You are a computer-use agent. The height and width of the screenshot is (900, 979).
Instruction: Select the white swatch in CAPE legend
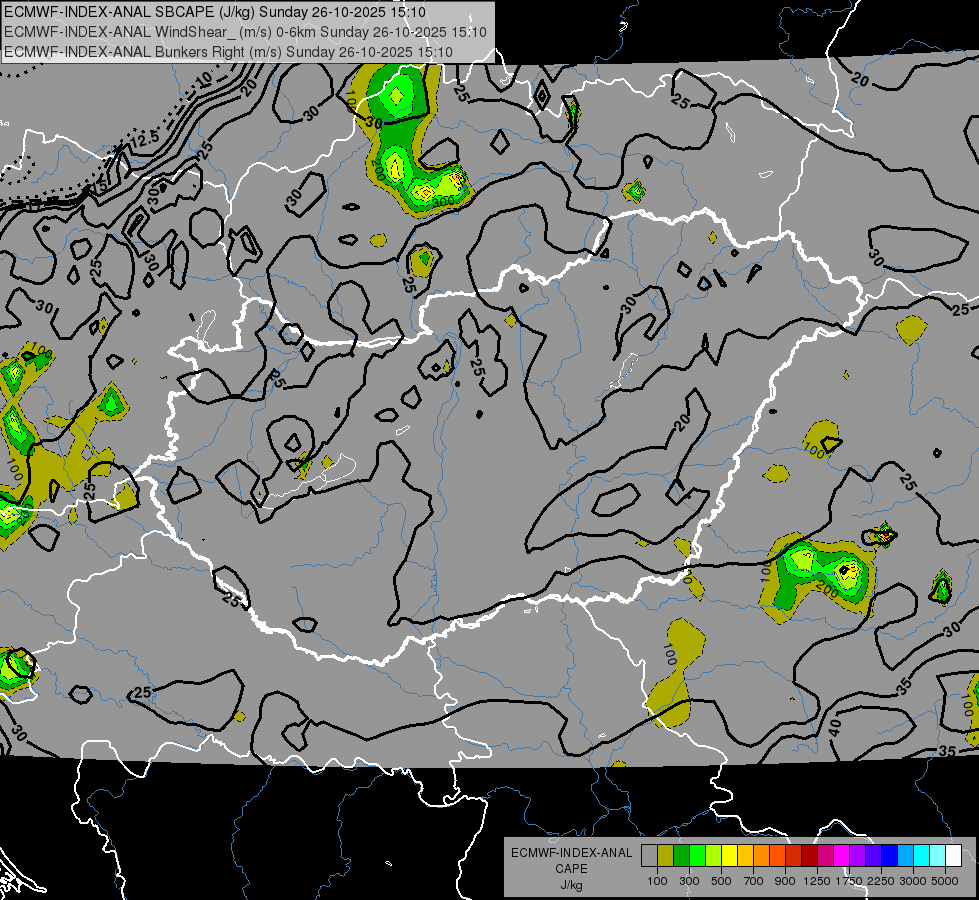point(953,855)
